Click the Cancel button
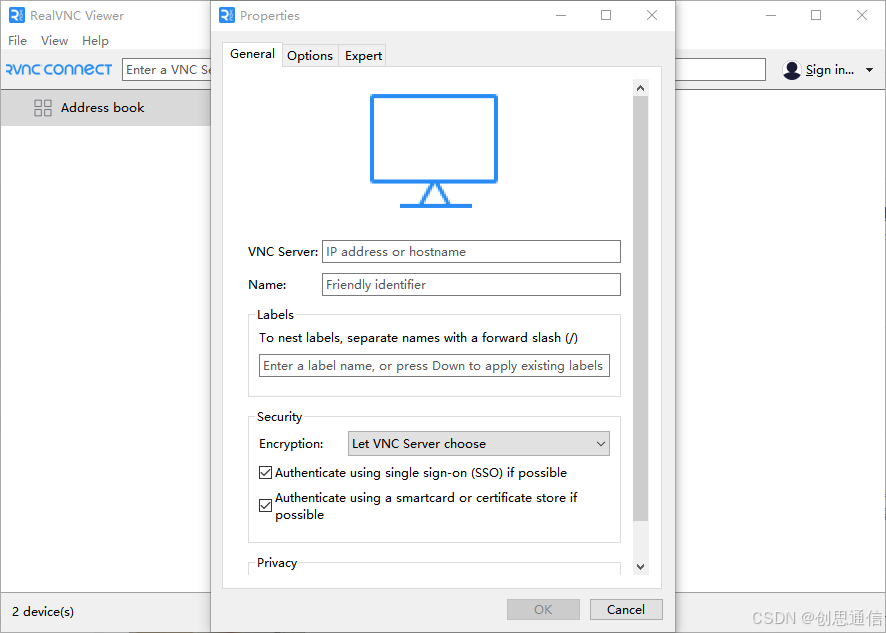Screen dimensions: 886x633 (626, 609)
